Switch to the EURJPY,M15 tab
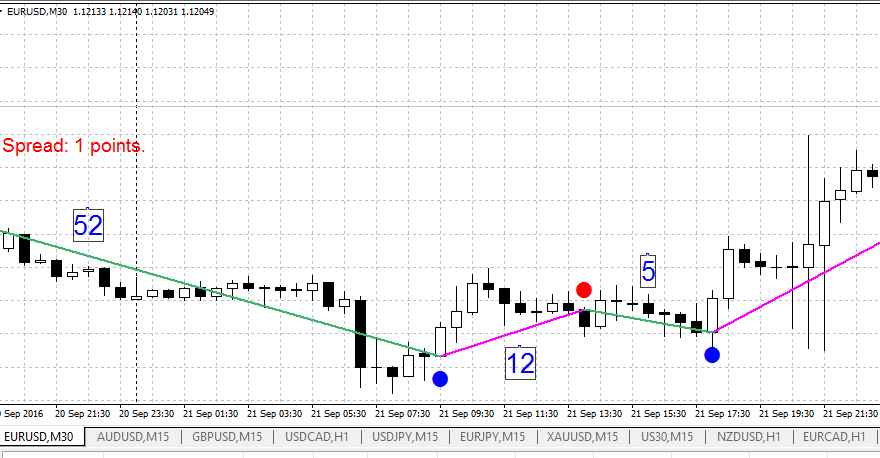This screenshot has width=880, height=458. click(x=492, y=437)
